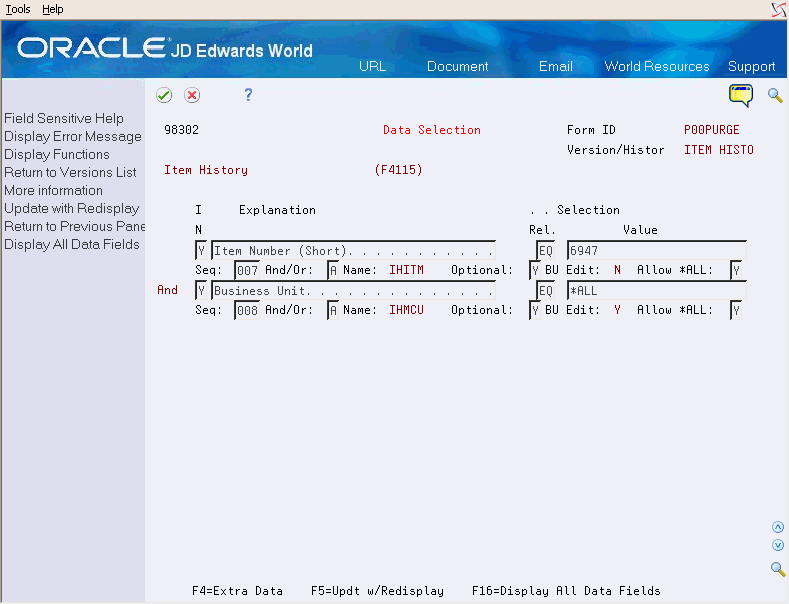Click the IHMCU field name
This screenshot has width=789, height=604.
pos(406,310)
